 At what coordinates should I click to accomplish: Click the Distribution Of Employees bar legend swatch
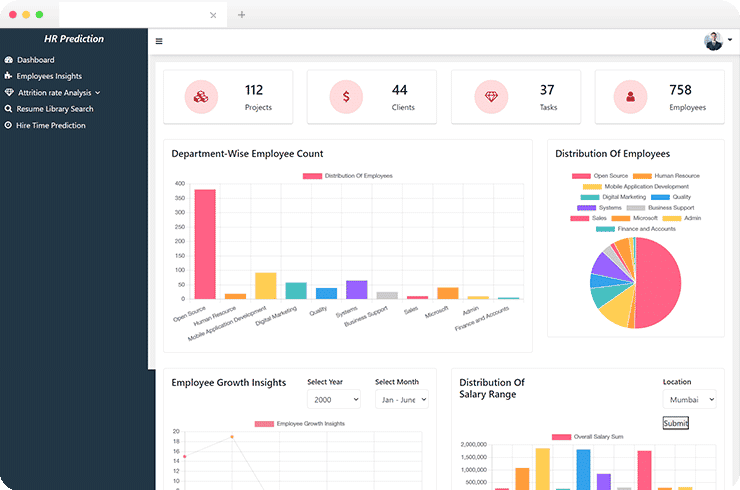(312, 176)
